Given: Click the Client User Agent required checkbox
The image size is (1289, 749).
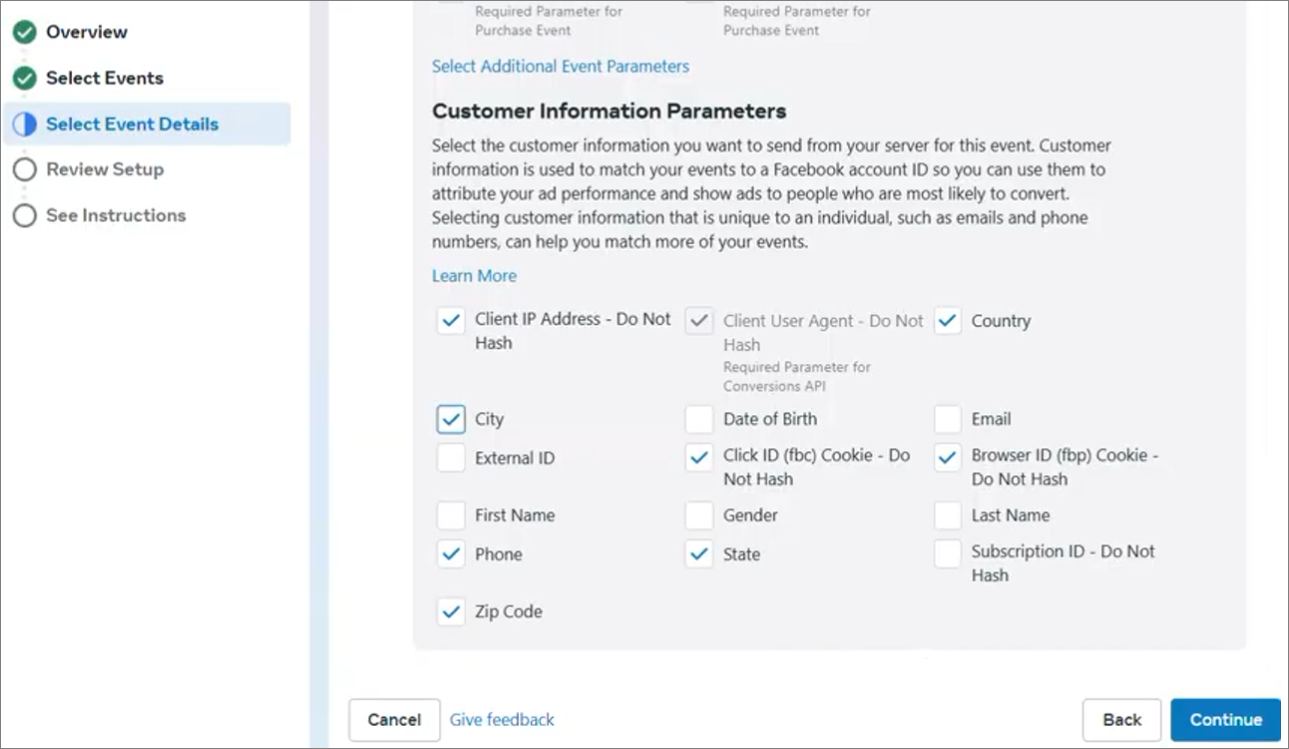Looking at the screenshot, I should coord(699,321).
